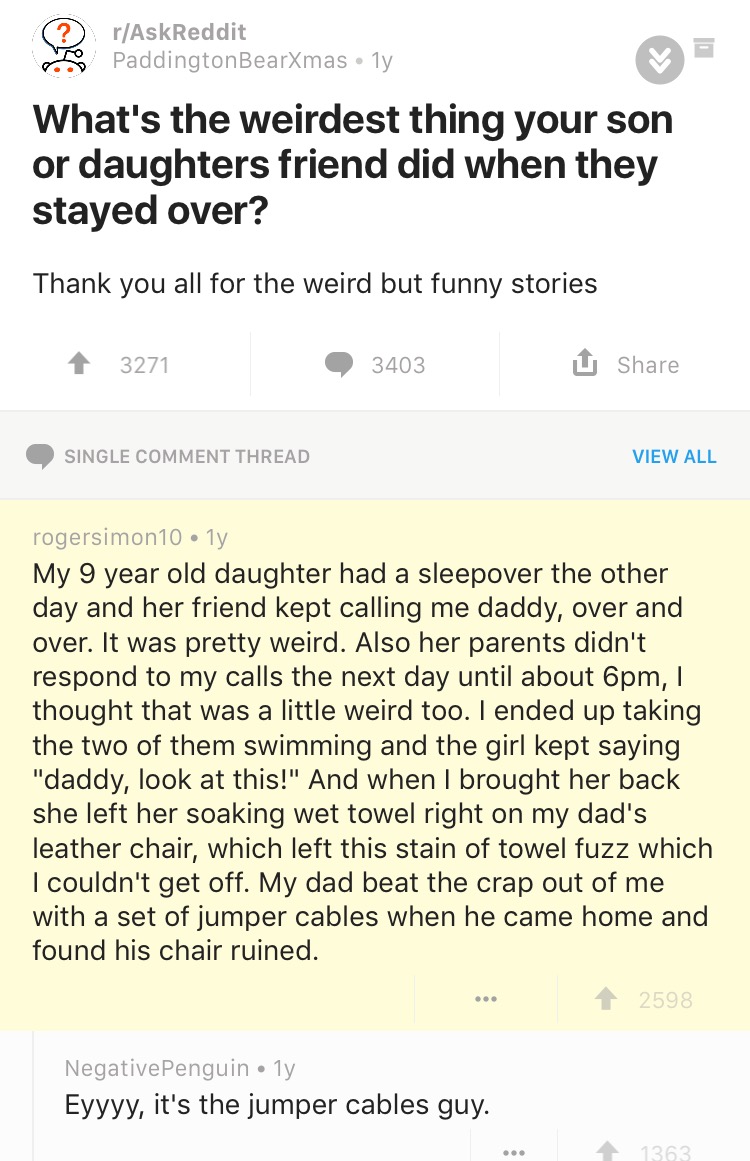750x1161 pixels.
Task: Click the post title about weirdest thing
Action: 352,165
